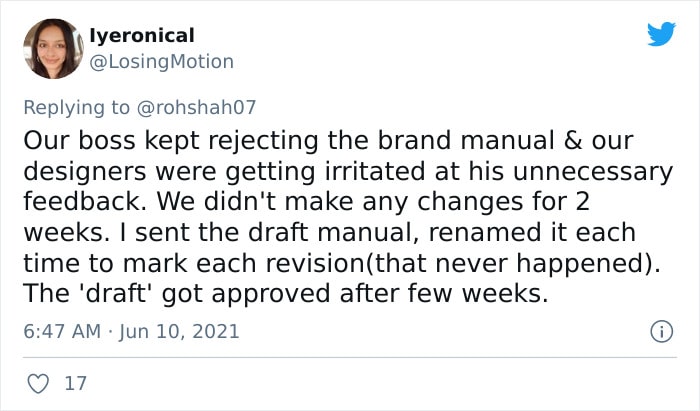The image size is (700, 411).
Task: Click the tweet's first line 'Our boss kept rejecting'
Action: pyautogui.click(x=171, y=141)
